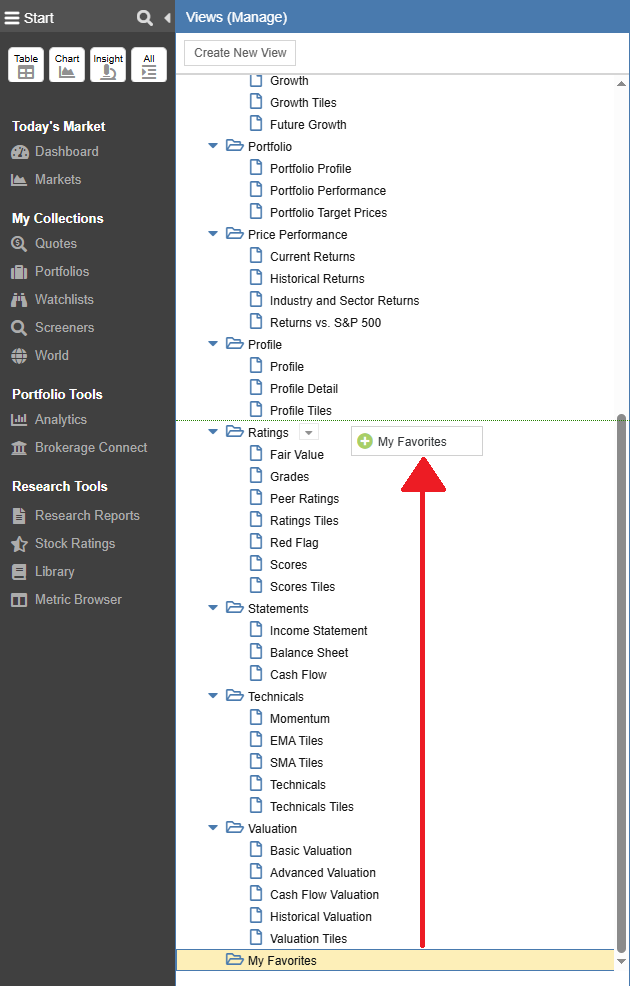
Task: Collapse the Valuation folder
Action: point(213,828)
